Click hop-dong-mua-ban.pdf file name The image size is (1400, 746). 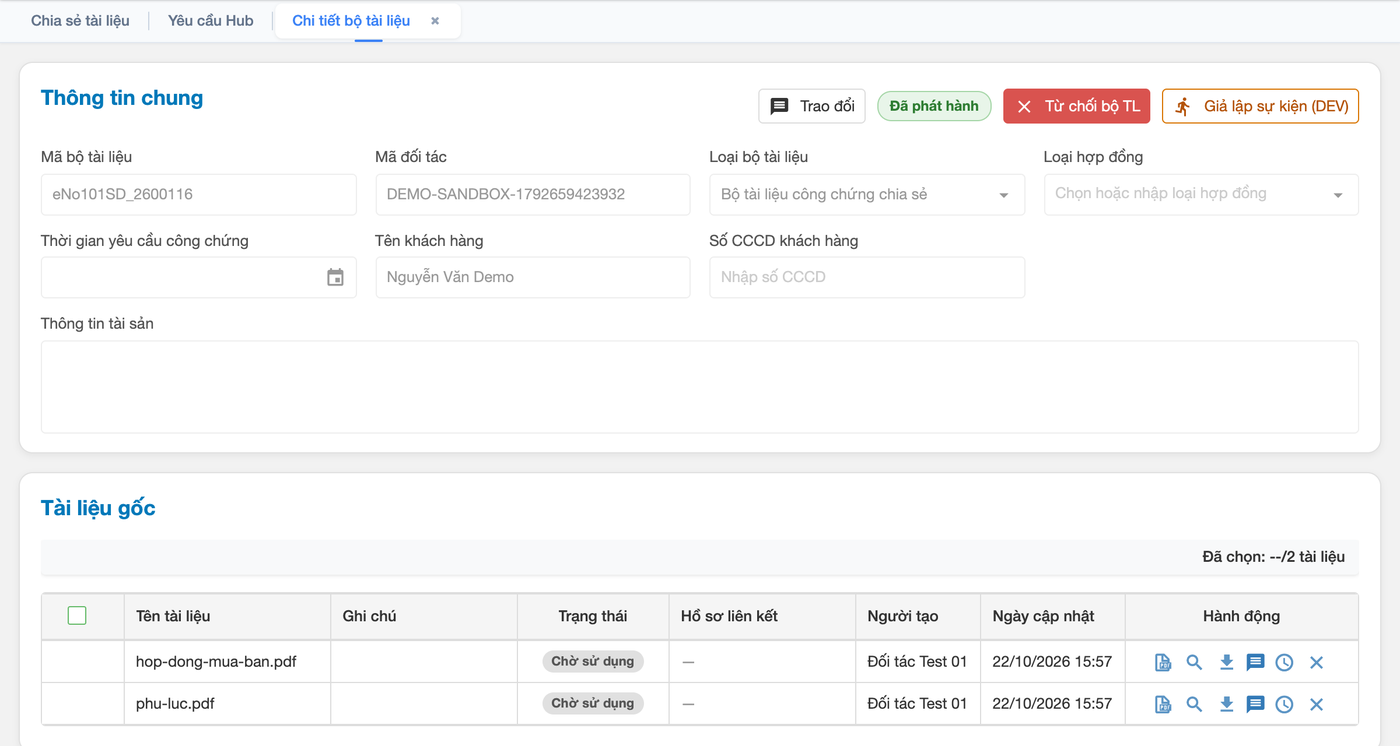click(x=216, y=662)
